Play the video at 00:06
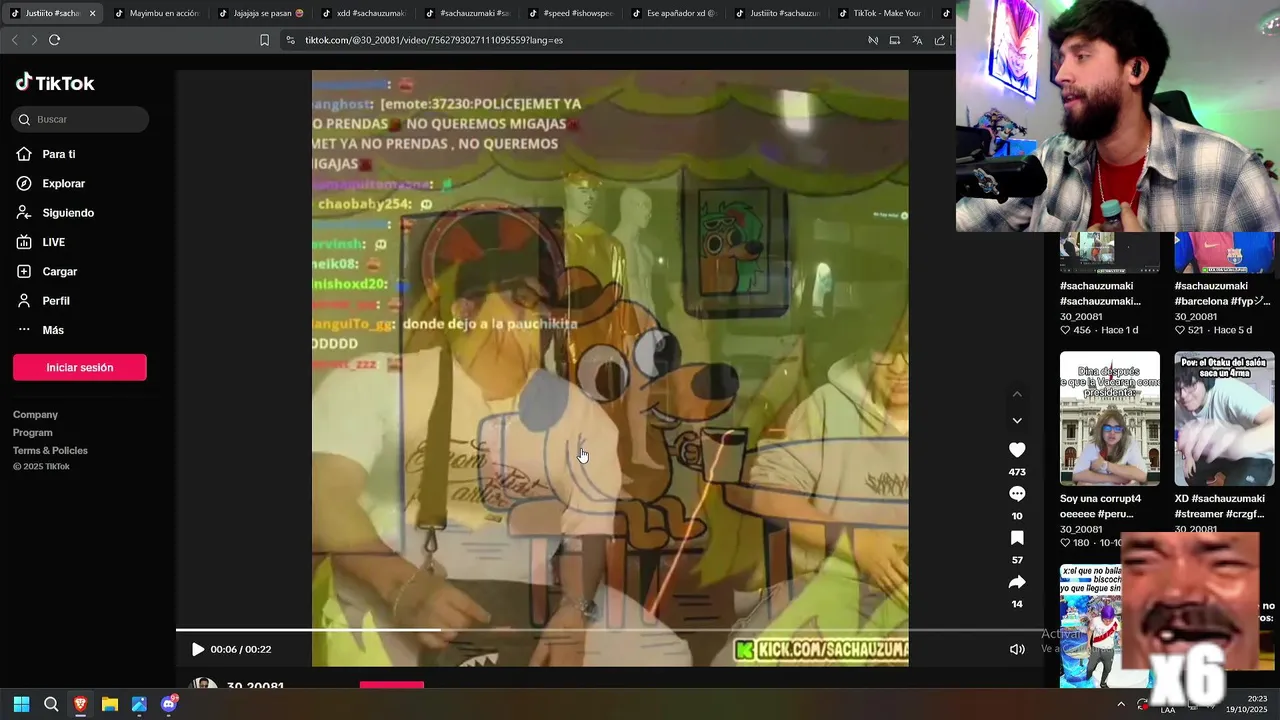 (198, 649)
